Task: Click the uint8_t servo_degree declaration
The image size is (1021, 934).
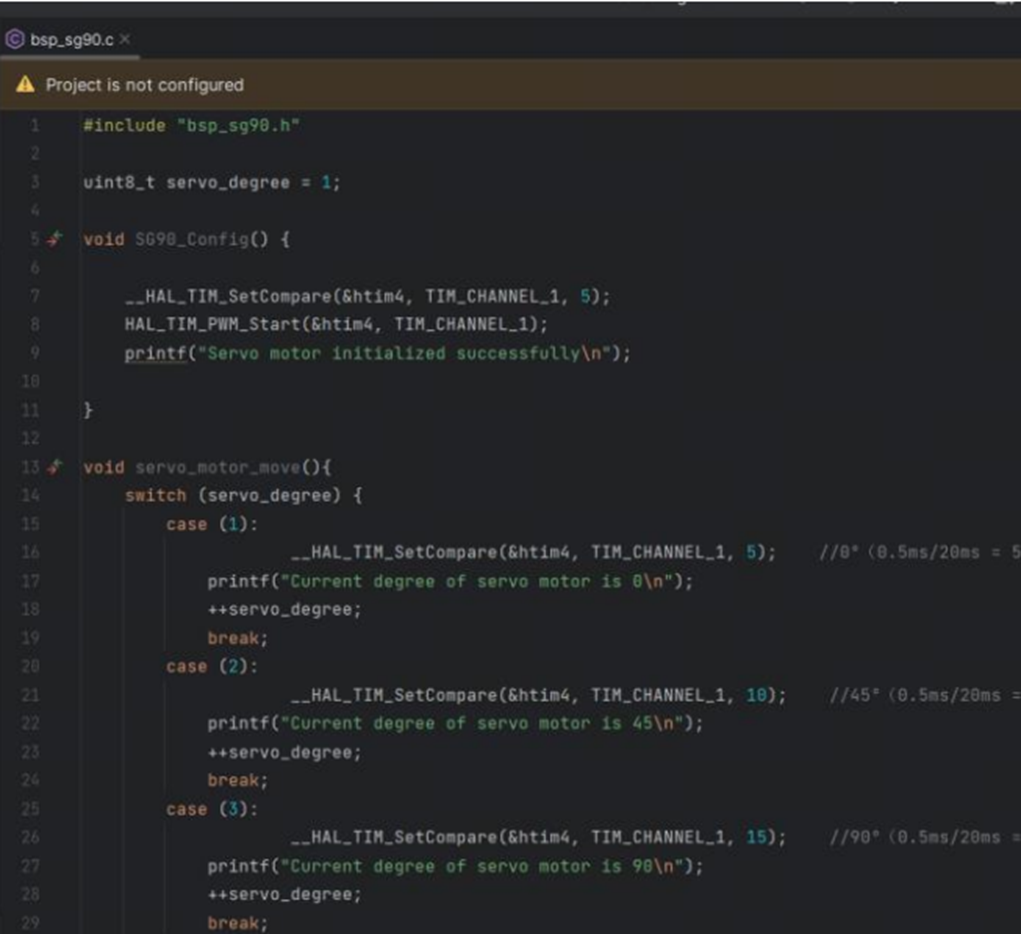Action: pyautogui.click(x=211, y=183)
